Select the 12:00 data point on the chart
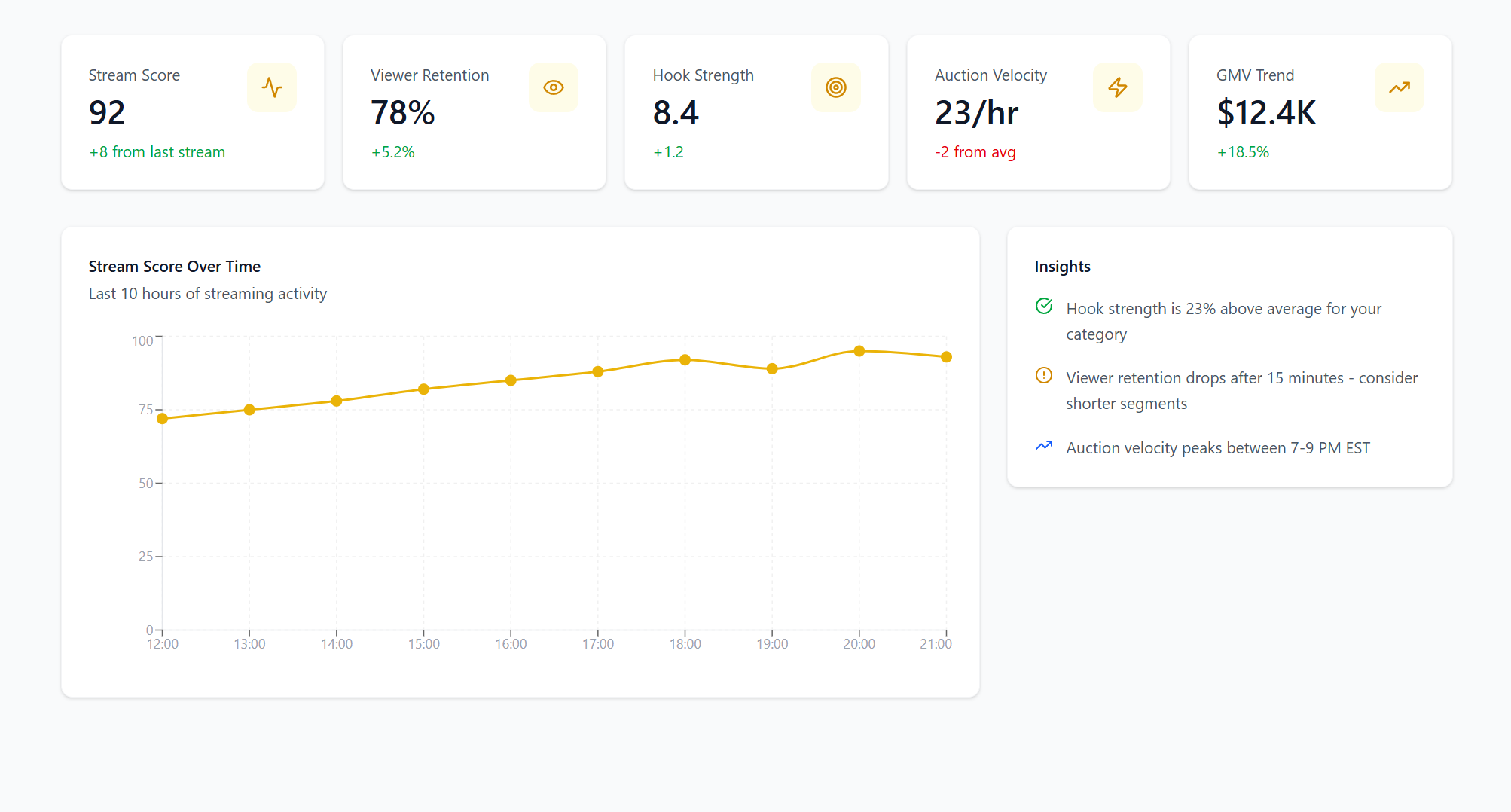The image size is (1511, 812). click(x=163, y=418)
